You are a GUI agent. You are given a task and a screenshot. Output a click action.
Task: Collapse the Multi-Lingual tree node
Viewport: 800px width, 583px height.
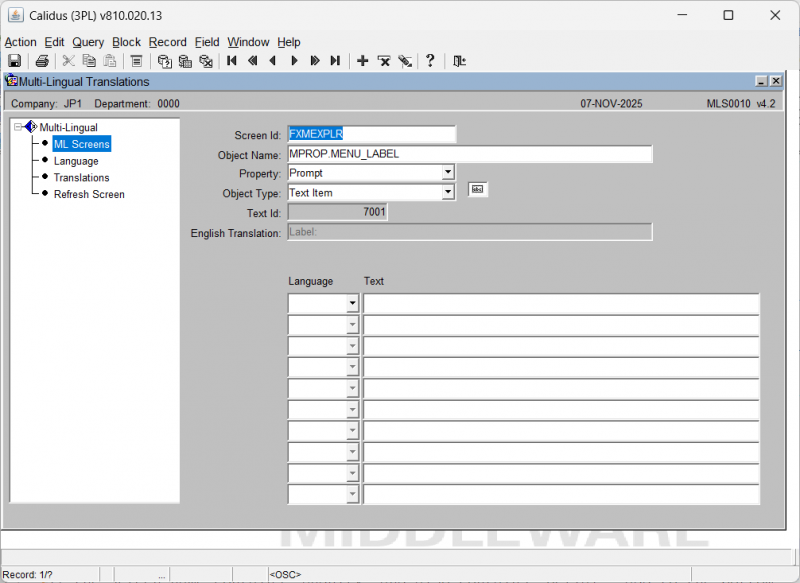click(18, 127)
